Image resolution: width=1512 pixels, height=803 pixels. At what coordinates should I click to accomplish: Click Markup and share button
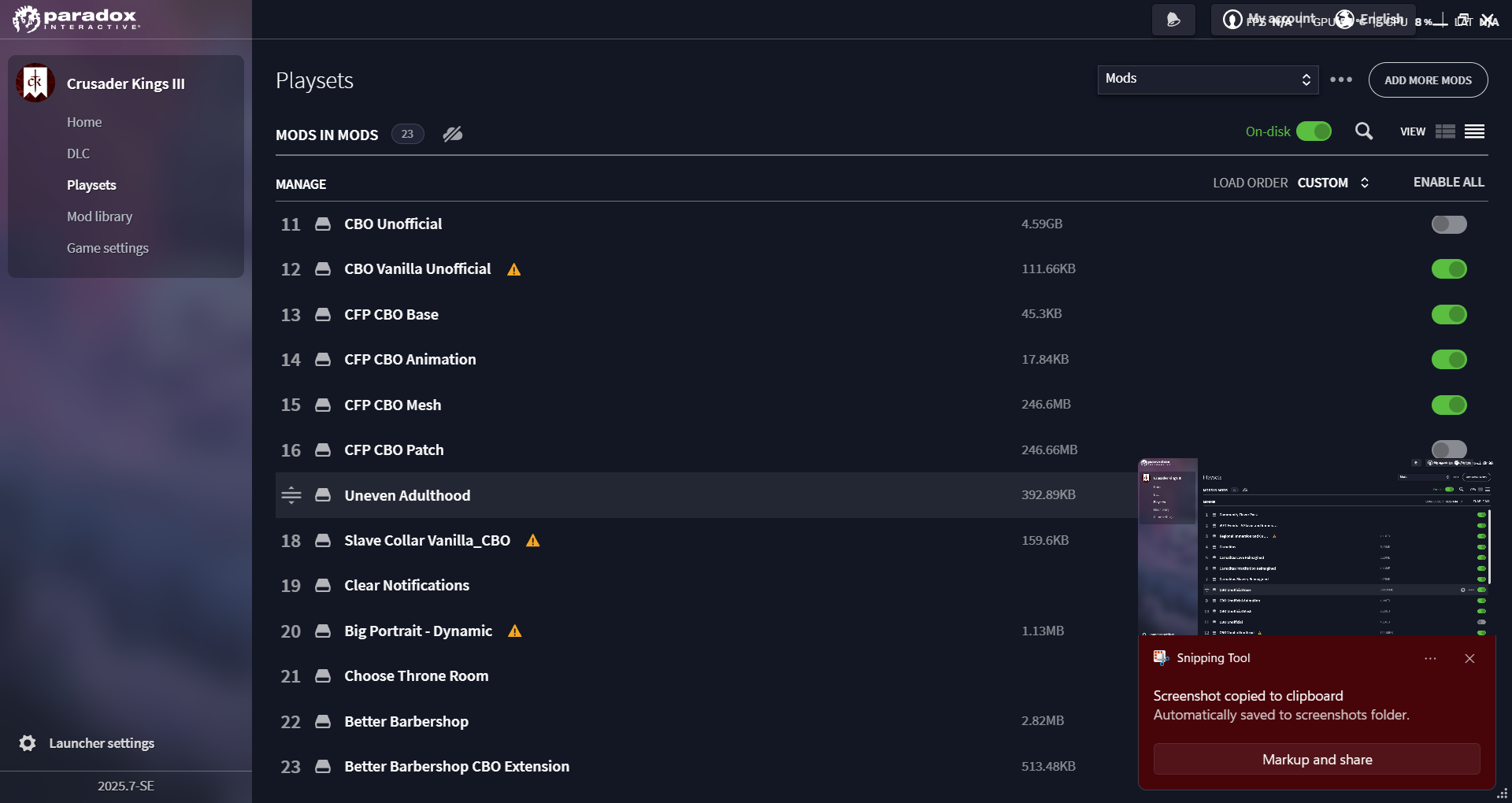click(1317, 760)
